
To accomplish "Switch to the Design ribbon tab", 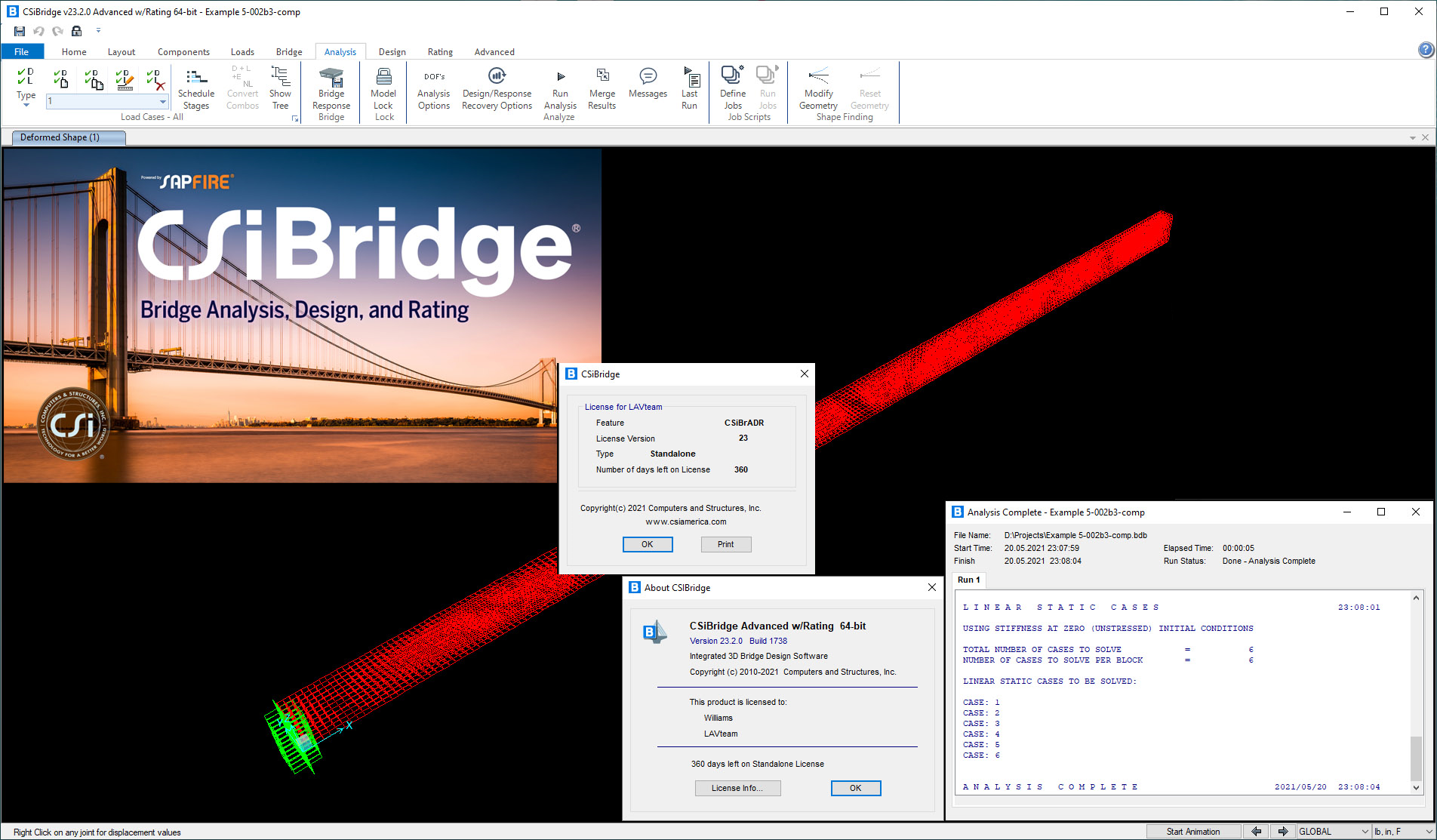I will [392, 51].
